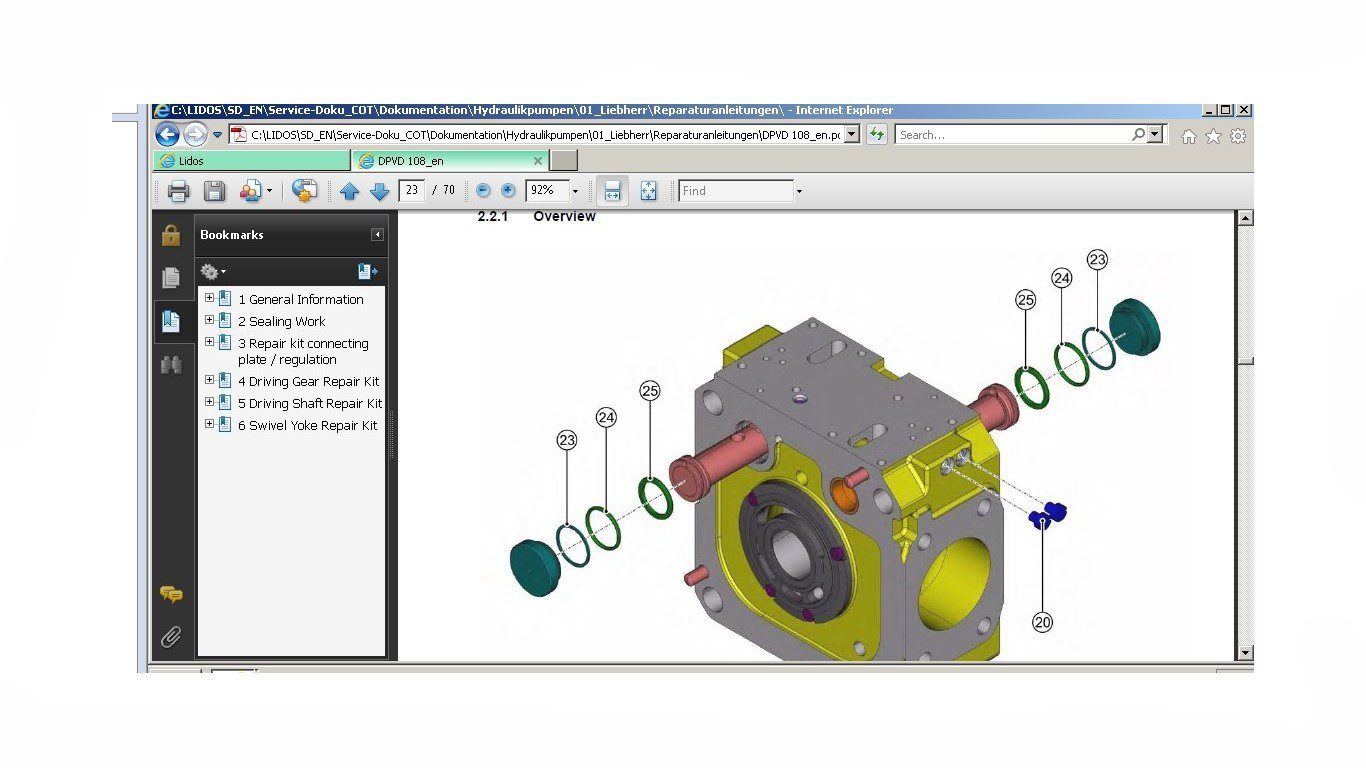Screen dimensions: 1366x768
Task: Click the Find text field
Action: [x=736, y=191]
